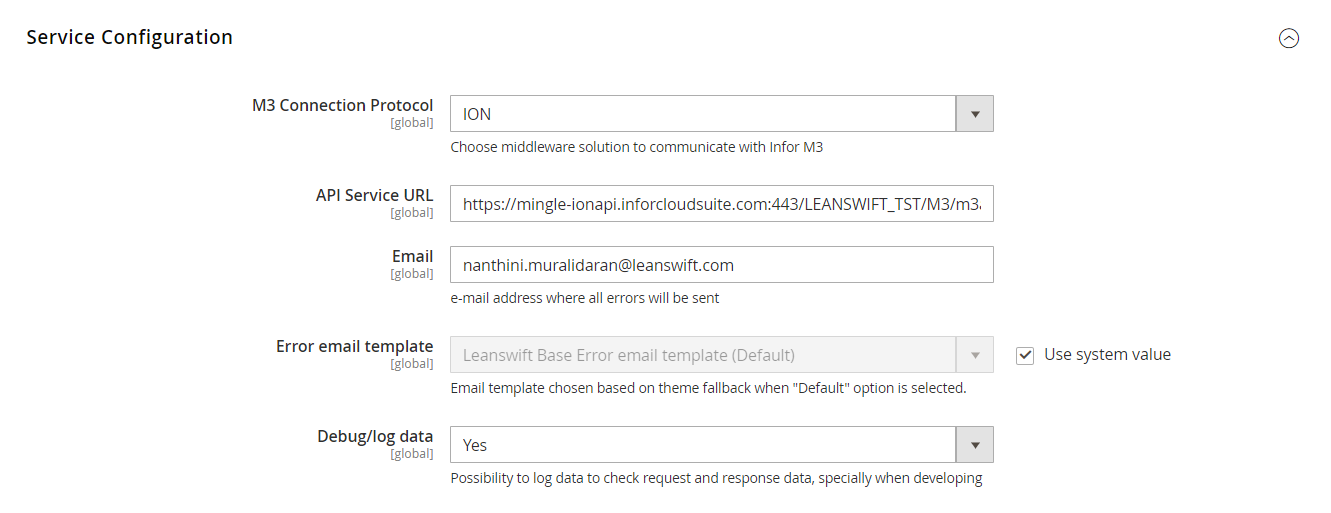Click the "Possibility to log data" help note
This screenshot has width=1331, height=513.
tap(716, 478)
